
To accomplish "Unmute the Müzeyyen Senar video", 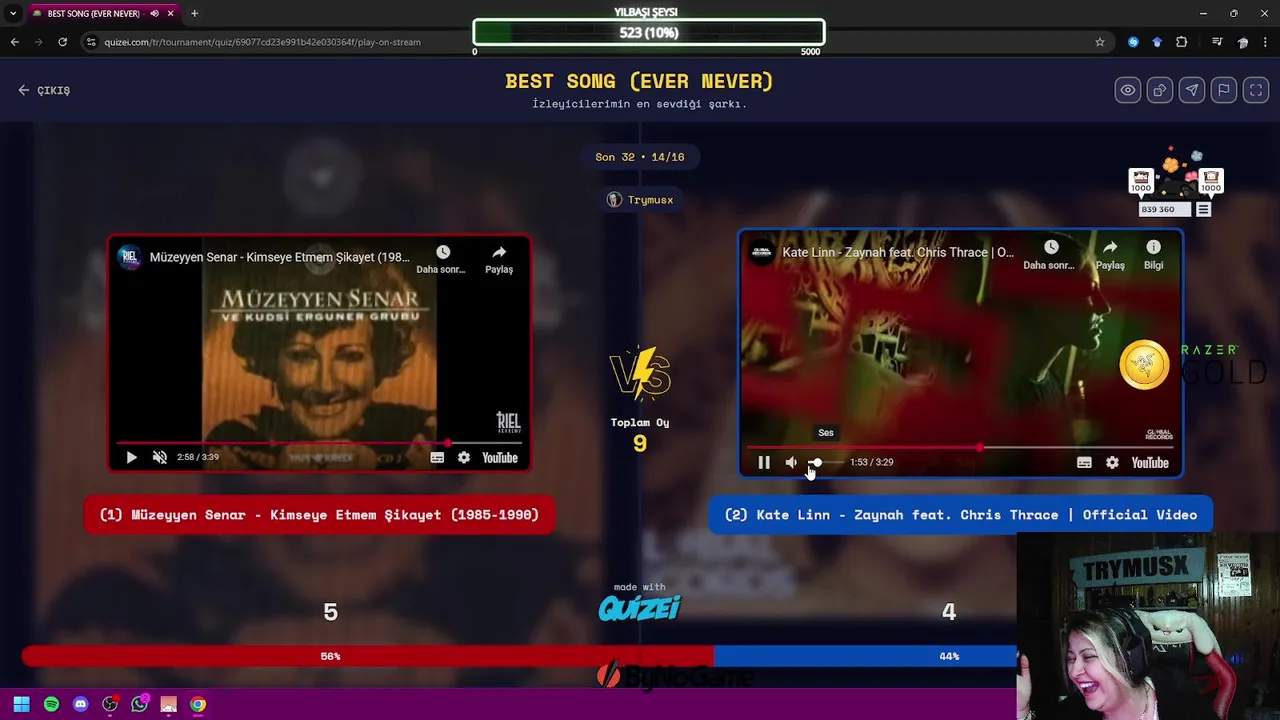I will pyautogui.click(x=159, y=457).
